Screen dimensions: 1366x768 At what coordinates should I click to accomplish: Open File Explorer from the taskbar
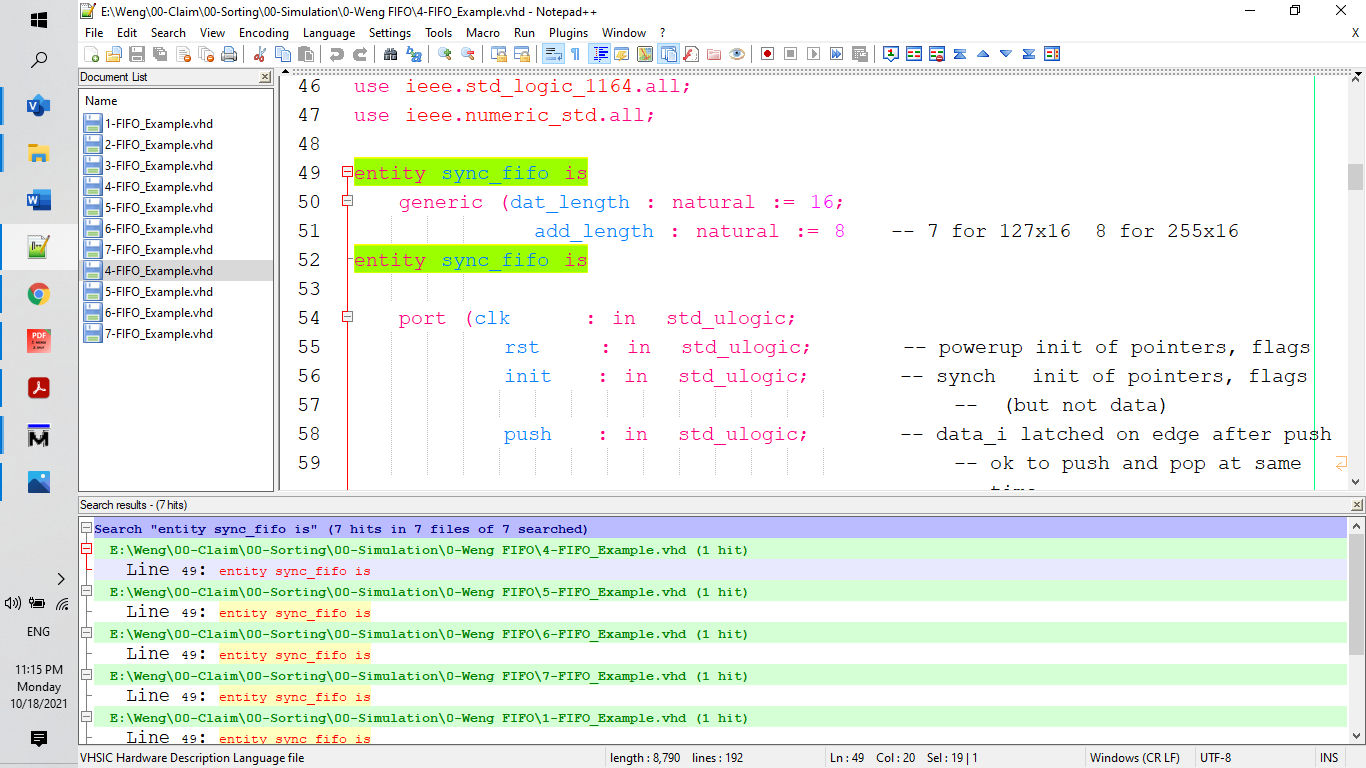point(39,153)
